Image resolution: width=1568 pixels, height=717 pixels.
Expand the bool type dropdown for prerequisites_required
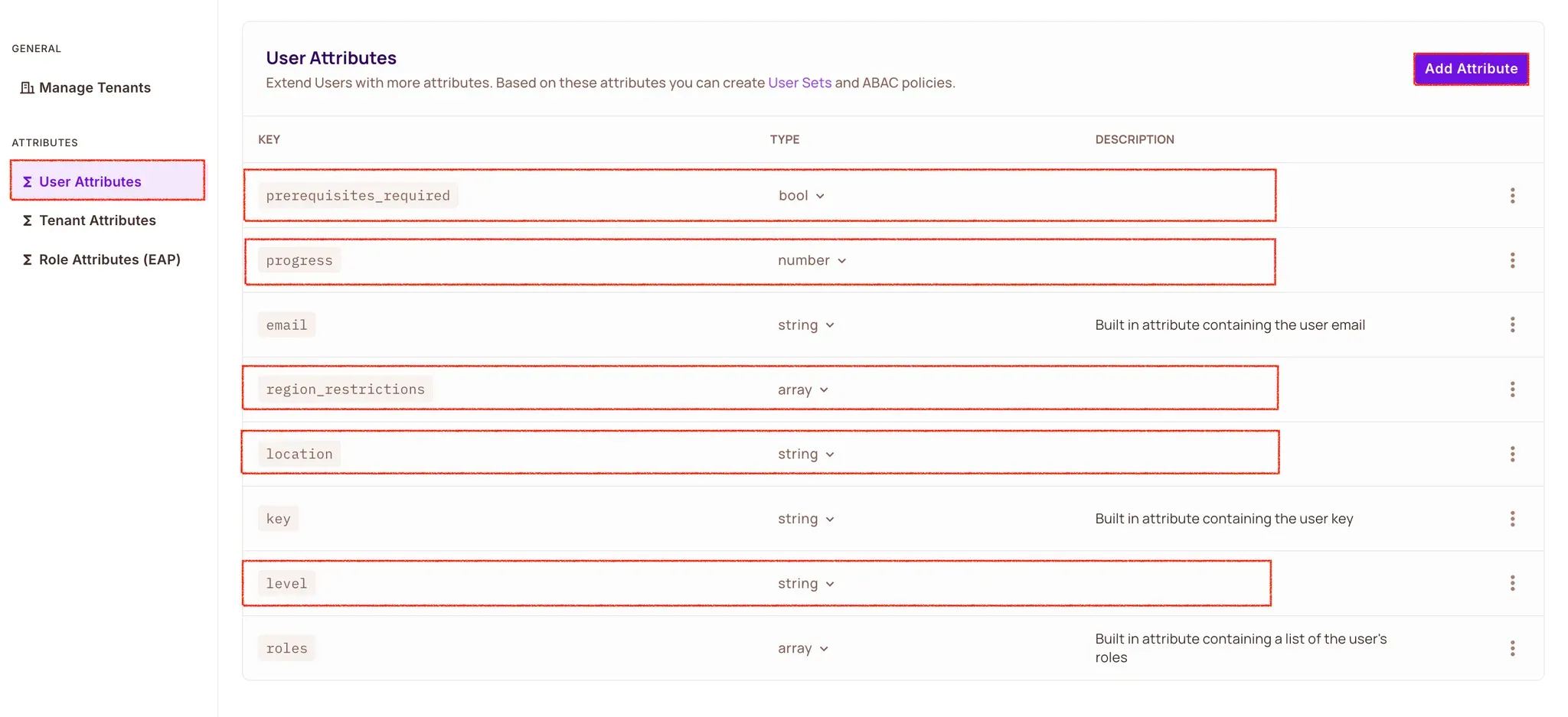802,196
